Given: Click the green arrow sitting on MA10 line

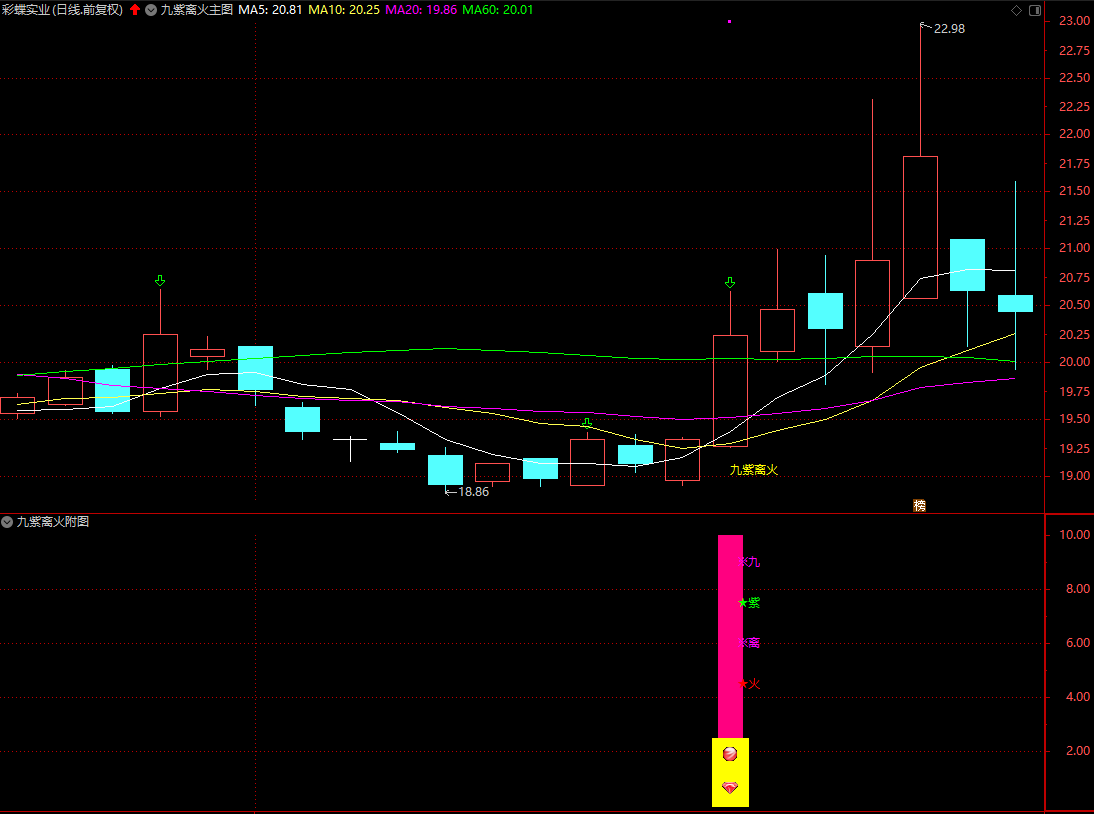Looking at the screenshot, I should pyautogui.click(x=587, y=423).
